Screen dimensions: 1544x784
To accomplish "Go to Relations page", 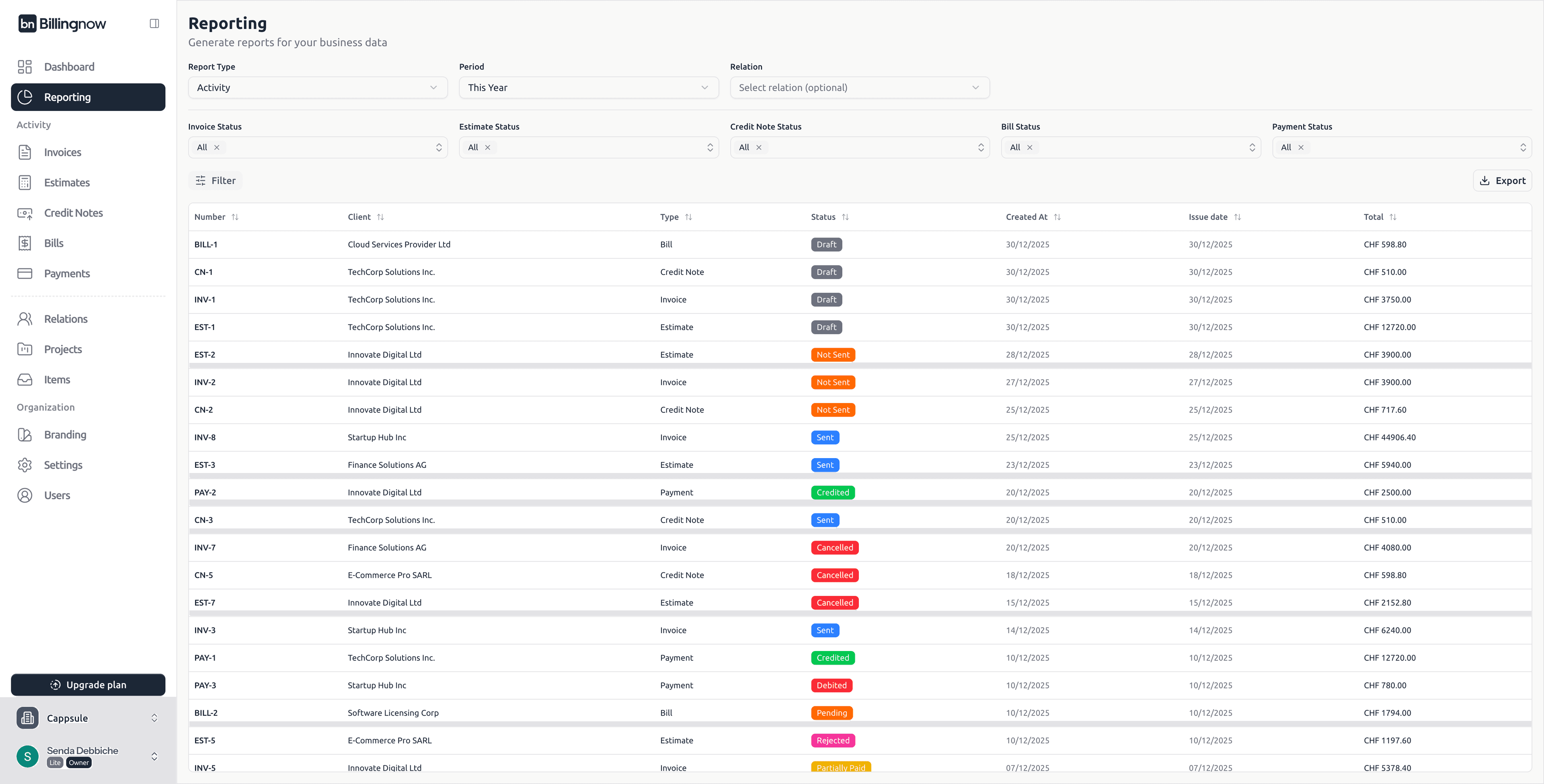I will tap(65, 319).
